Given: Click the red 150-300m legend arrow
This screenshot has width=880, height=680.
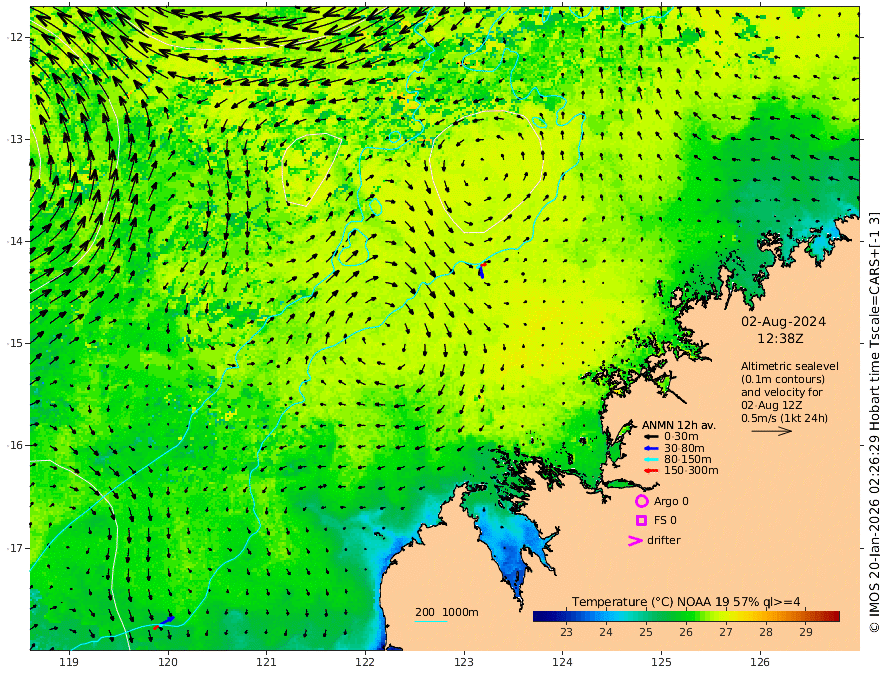Looking at the screenshot, I should click(651, 471).
